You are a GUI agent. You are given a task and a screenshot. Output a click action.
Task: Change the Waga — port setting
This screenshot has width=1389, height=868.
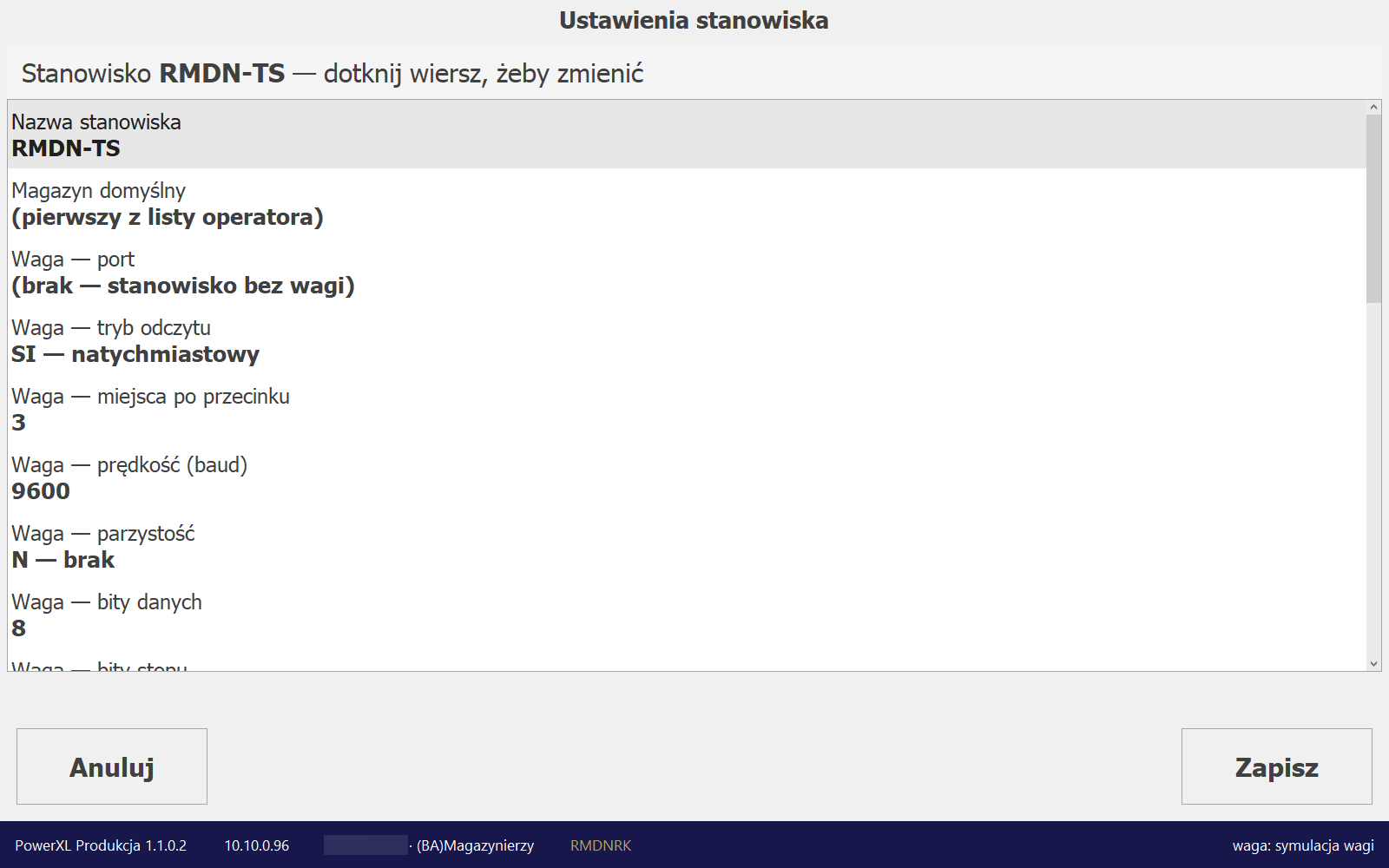point(687,272)
